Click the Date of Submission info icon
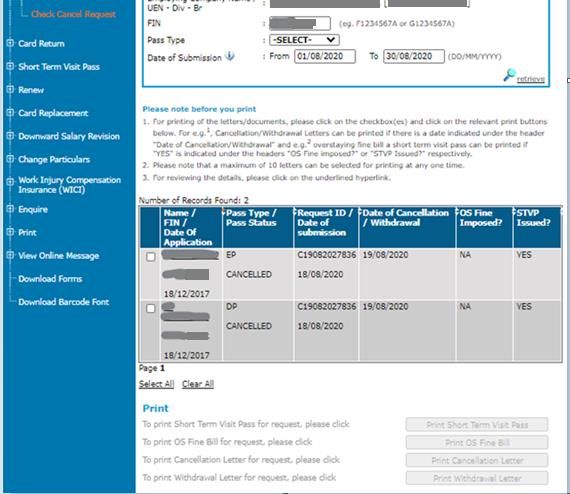The width and height of the screenshot is (570, 494). 230,56
